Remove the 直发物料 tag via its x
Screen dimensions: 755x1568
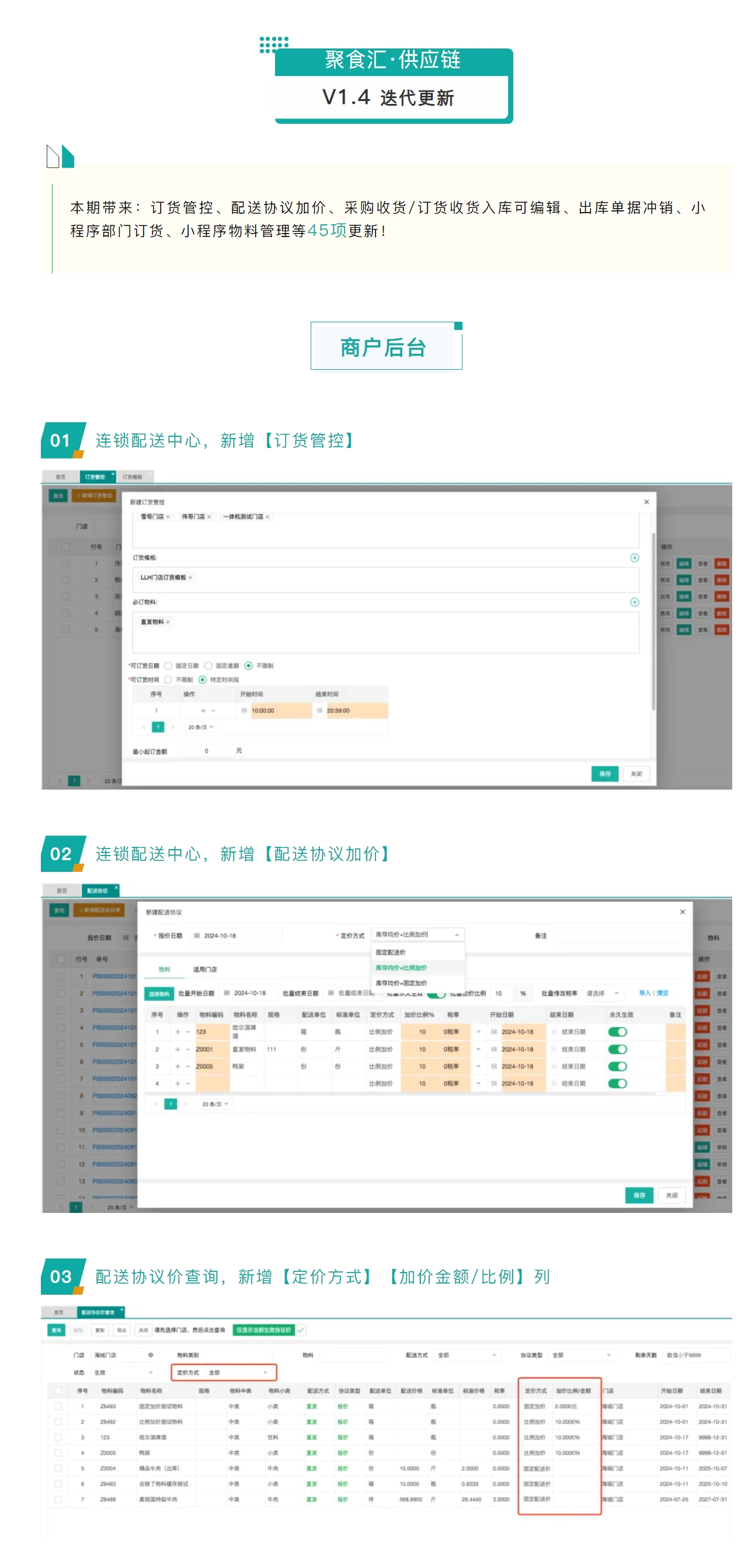pos(168,621)
